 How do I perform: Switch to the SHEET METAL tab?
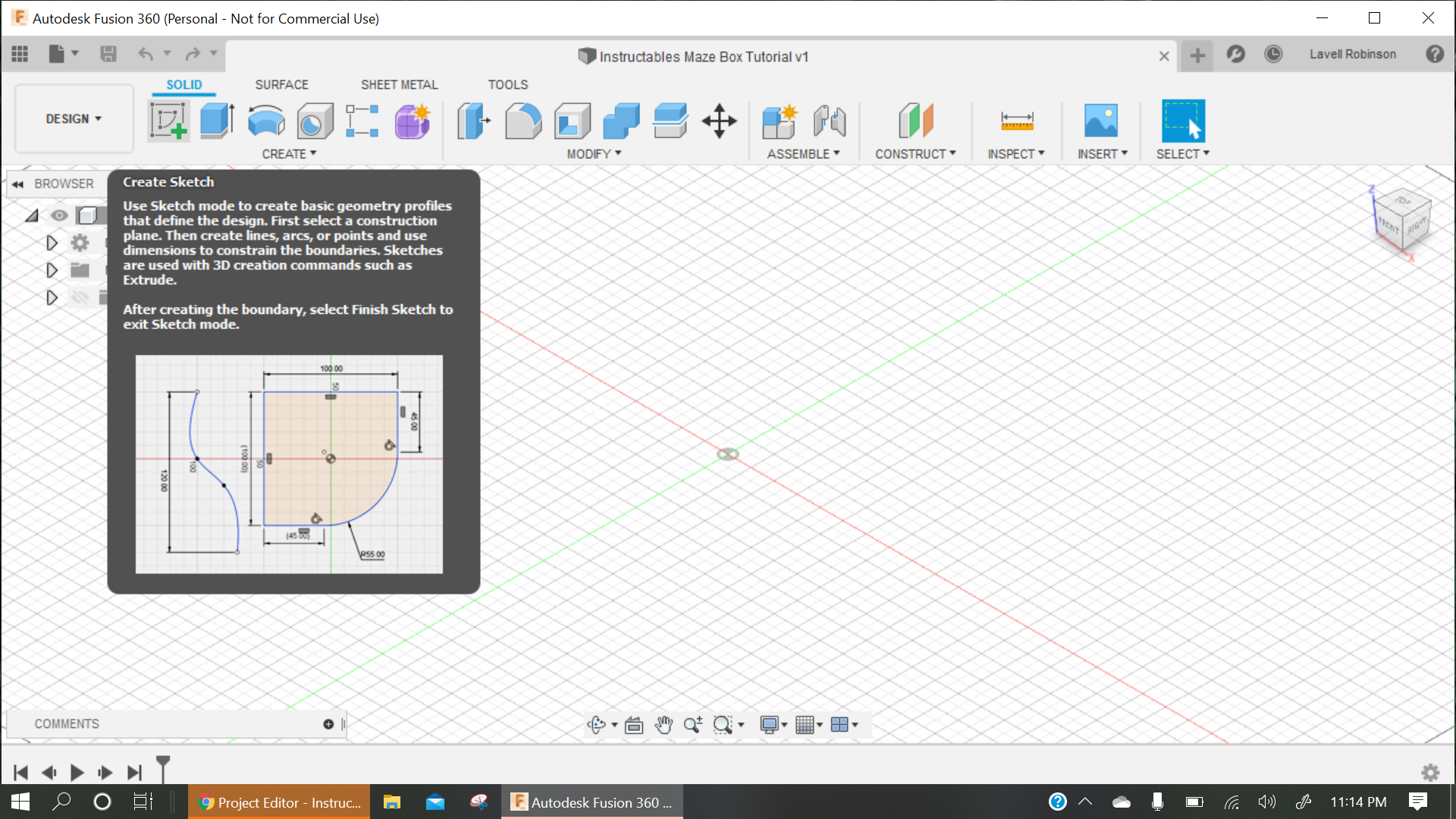(399, 85)
